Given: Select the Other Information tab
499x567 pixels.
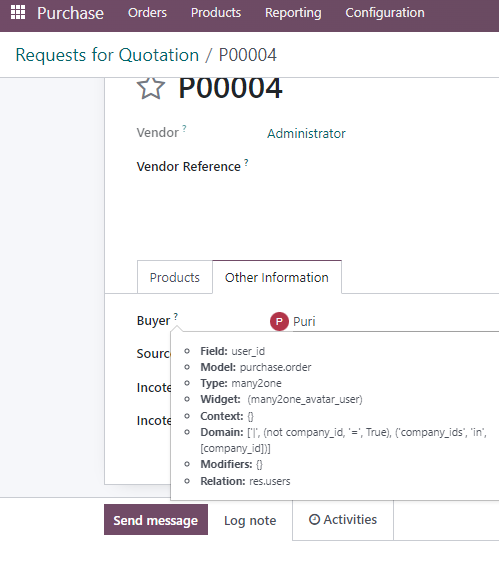Looking at the screenshot, I should tap(277, 277).
